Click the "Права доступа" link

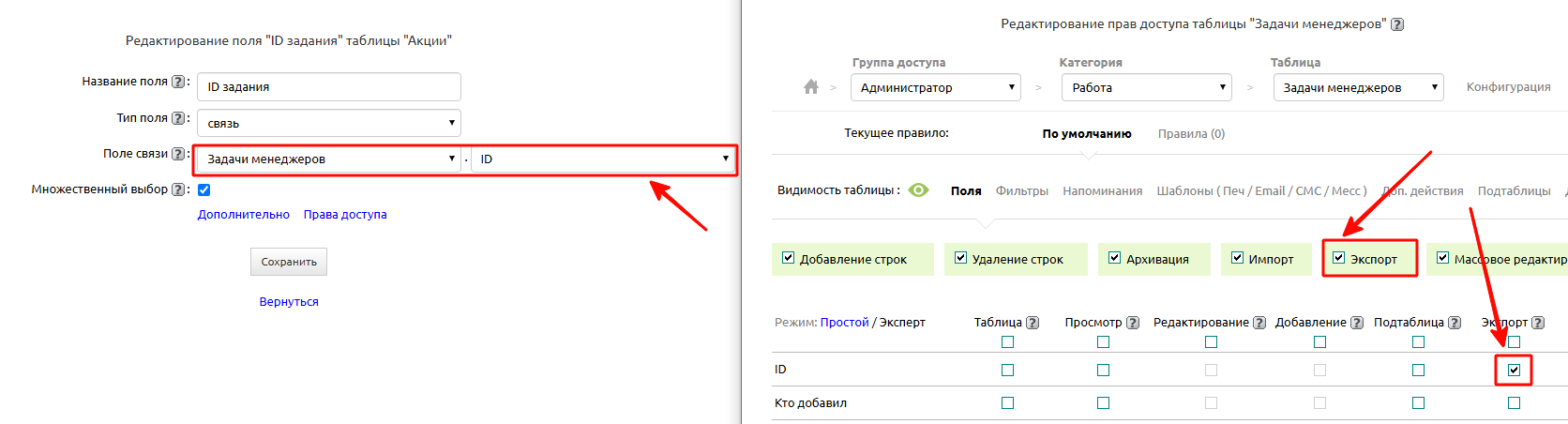345,215
